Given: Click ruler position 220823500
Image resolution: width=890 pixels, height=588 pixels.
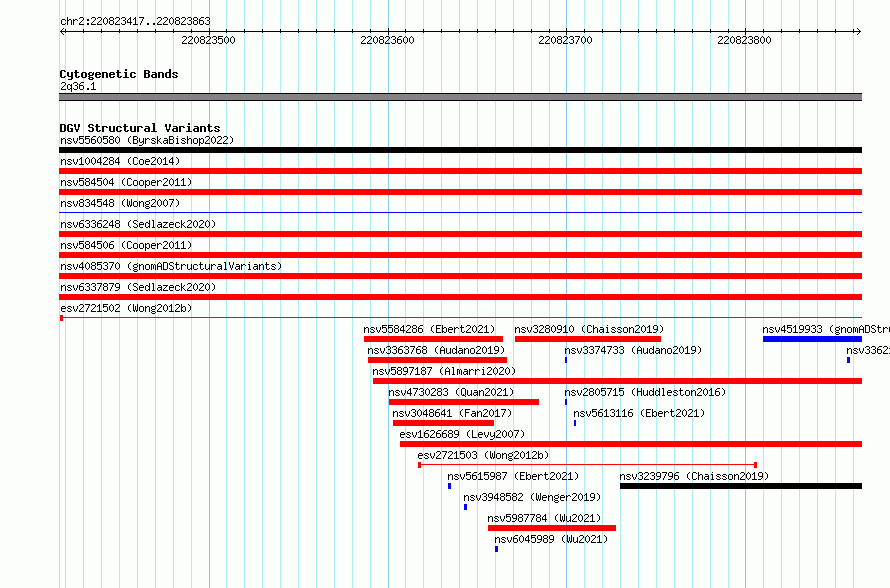Looking at the screenshot, I should click(208, 40).
